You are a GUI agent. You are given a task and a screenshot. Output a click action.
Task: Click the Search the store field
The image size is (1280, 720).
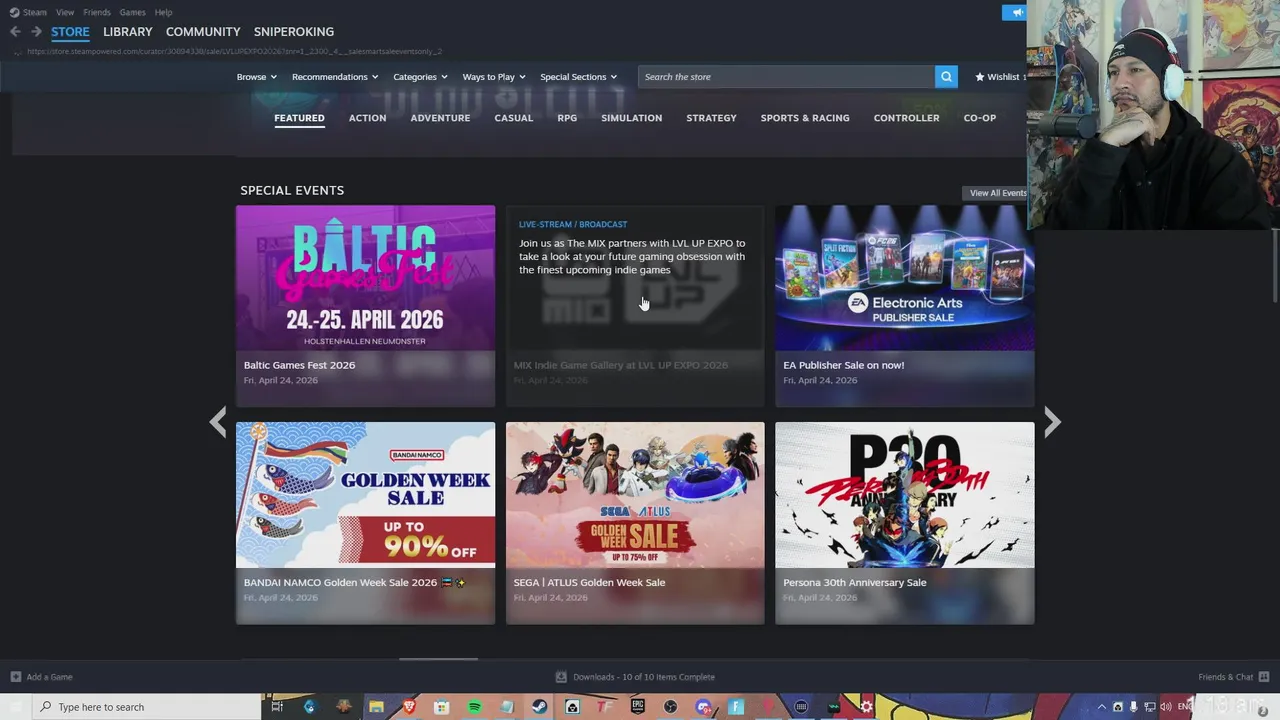point(786,77)
